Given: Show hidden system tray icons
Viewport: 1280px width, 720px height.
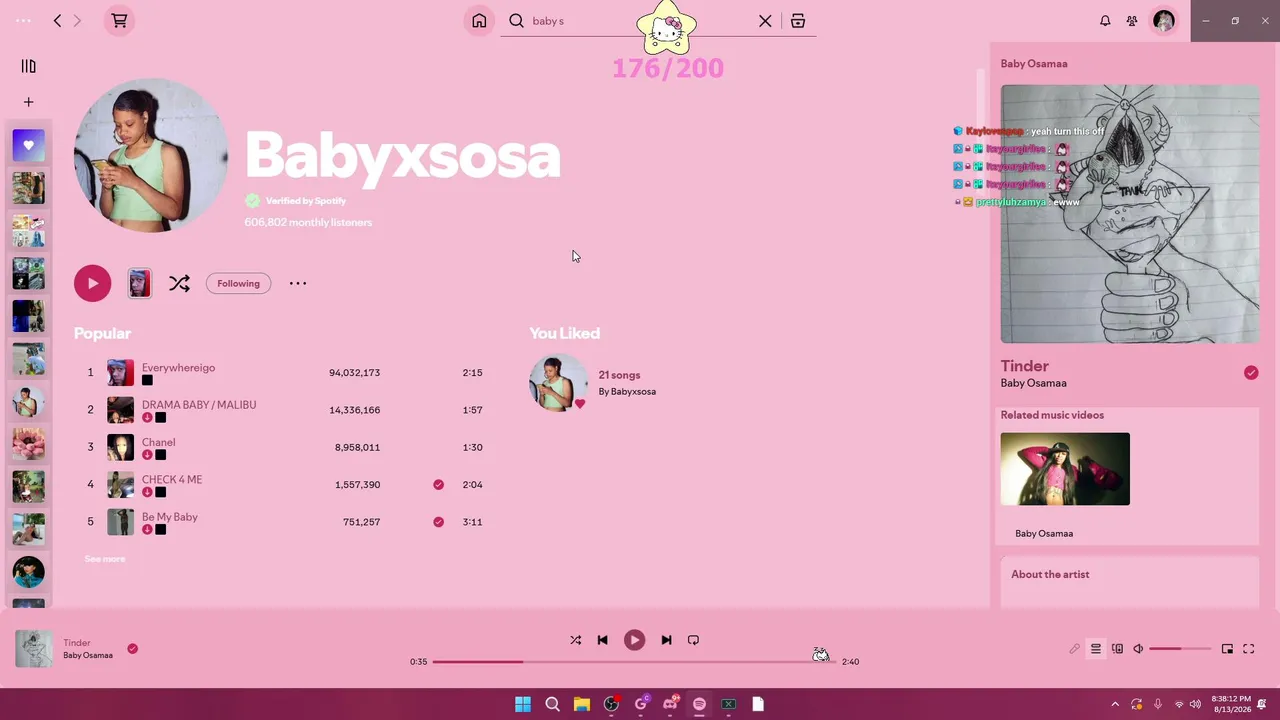Looking at the screenshot, I should click(x=1115, y=704).
